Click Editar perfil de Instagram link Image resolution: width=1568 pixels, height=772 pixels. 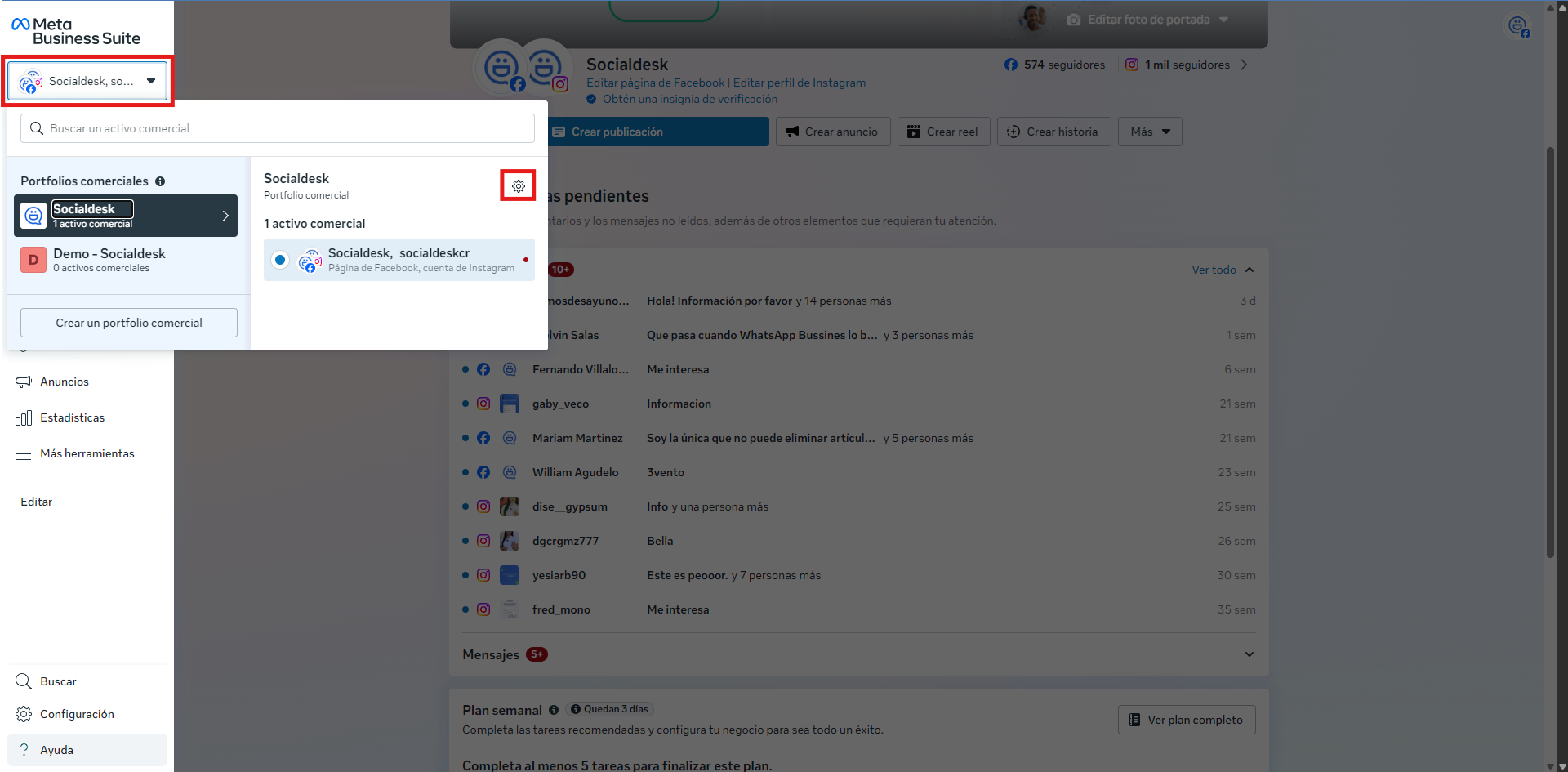coord(800,83)
